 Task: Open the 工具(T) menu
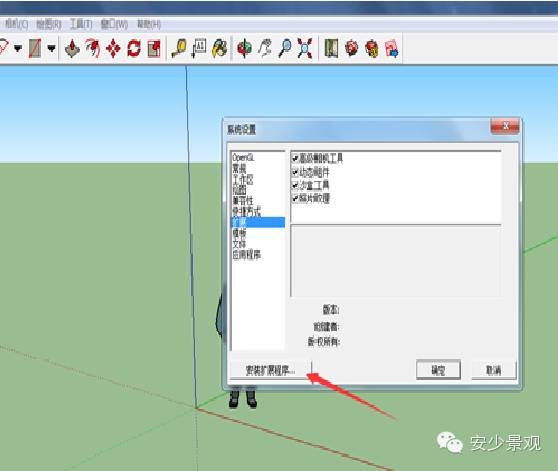81,24
